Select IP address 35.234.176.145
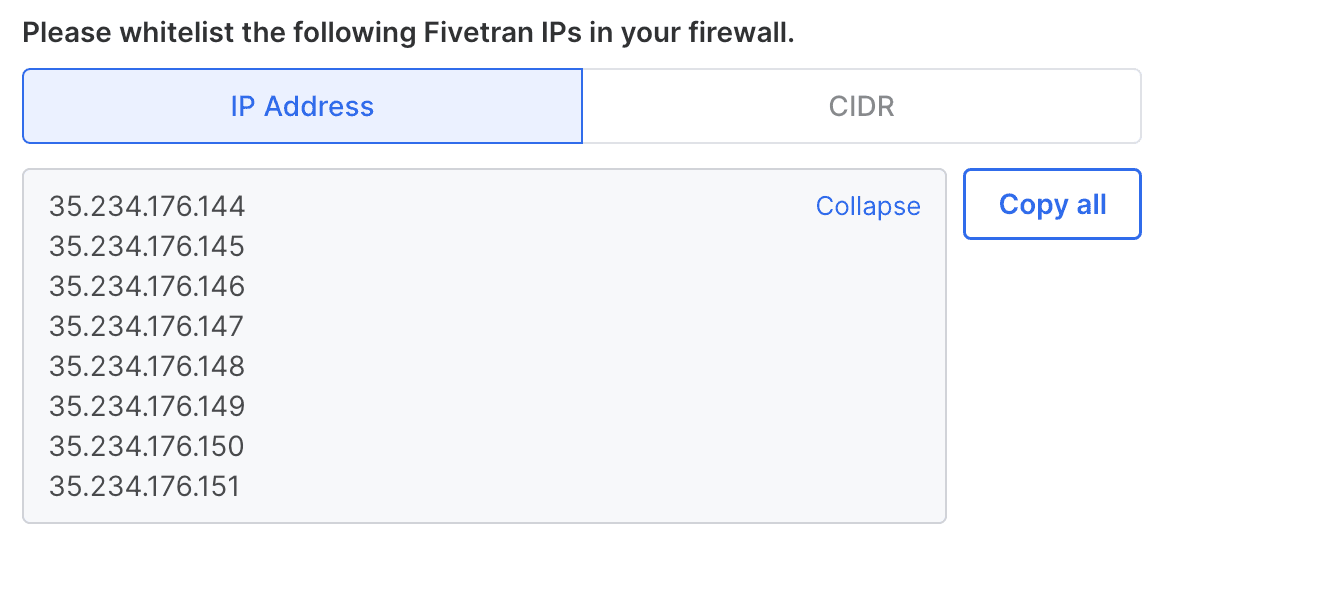1344x602 pixels. coord(146,246)
